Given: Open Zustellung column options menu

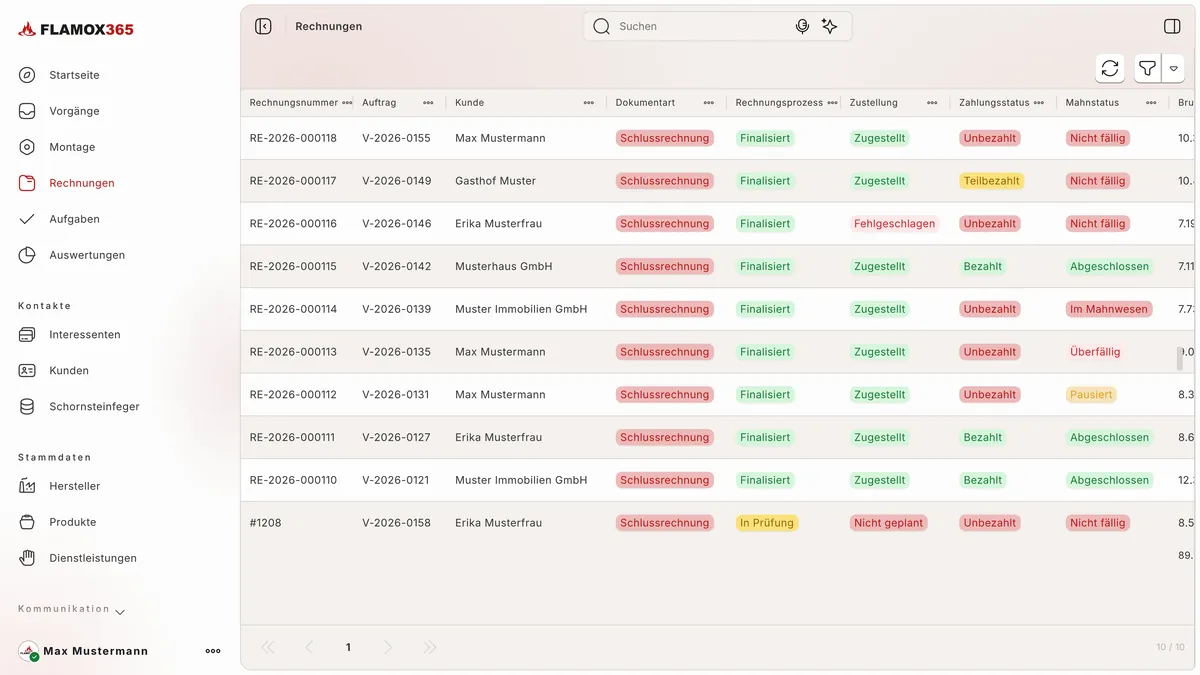Looking at the screenshot, I should 932,103.
